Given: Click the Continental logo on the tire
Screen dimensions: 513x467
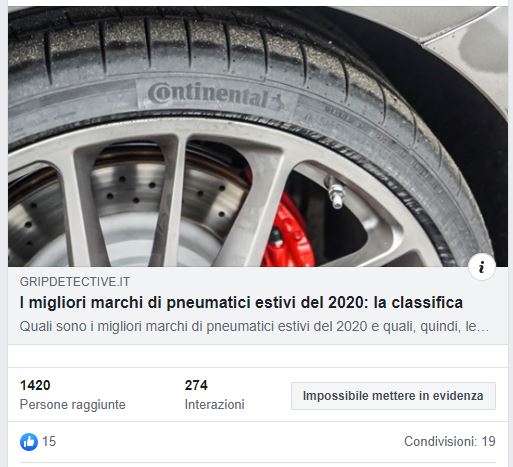Looking at the screenshot, I should tap(217, 94).
